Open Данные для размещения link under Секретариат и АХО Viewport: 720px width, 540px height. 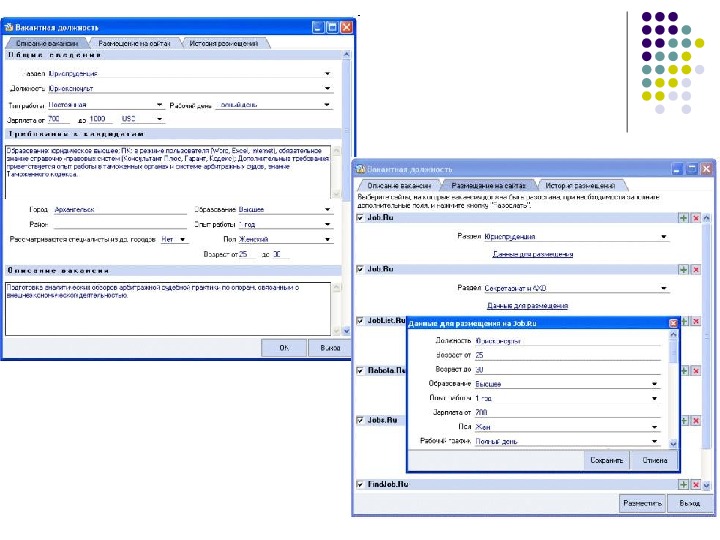[x=527, y=305]
